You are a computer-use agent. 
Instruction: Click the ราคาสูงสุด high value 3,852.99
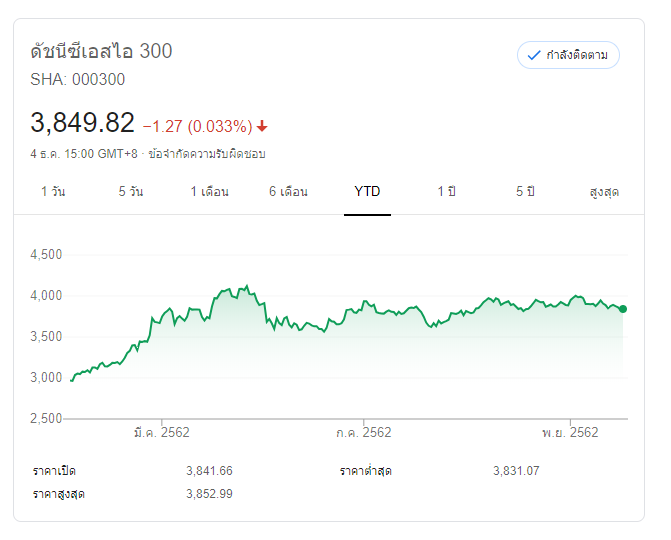click(209, 494)
